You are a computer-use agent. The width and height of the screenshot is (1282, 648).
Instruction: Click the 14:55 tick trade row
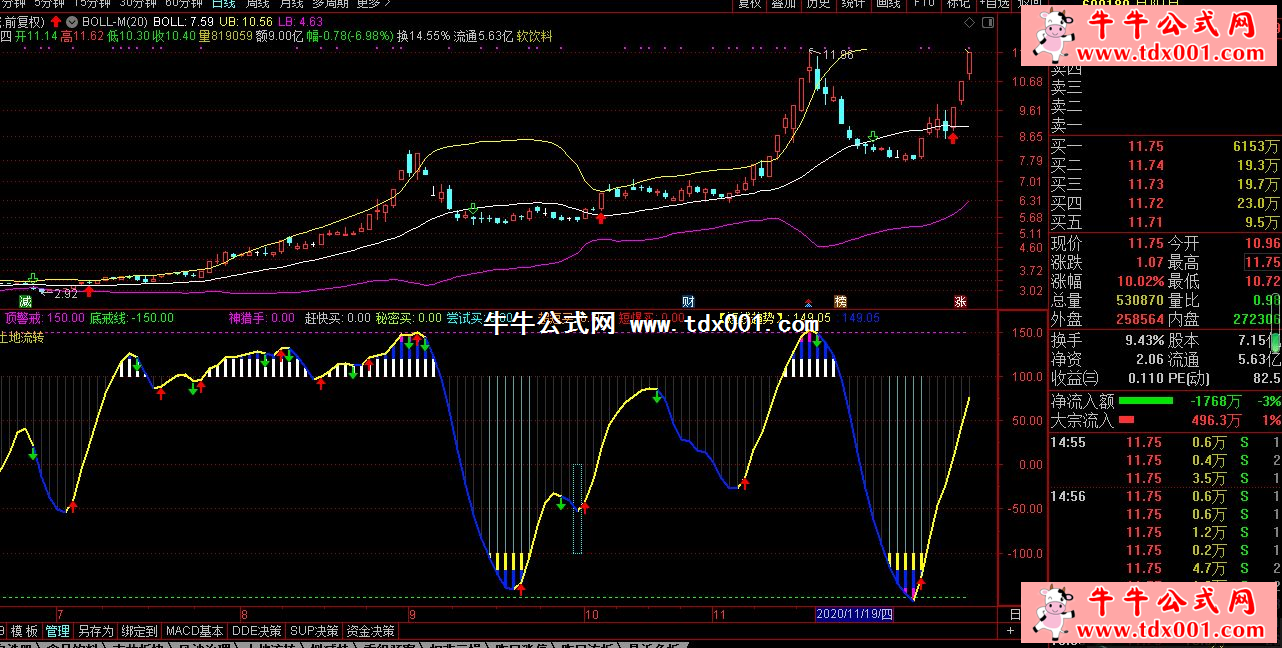click(1165, 442)
